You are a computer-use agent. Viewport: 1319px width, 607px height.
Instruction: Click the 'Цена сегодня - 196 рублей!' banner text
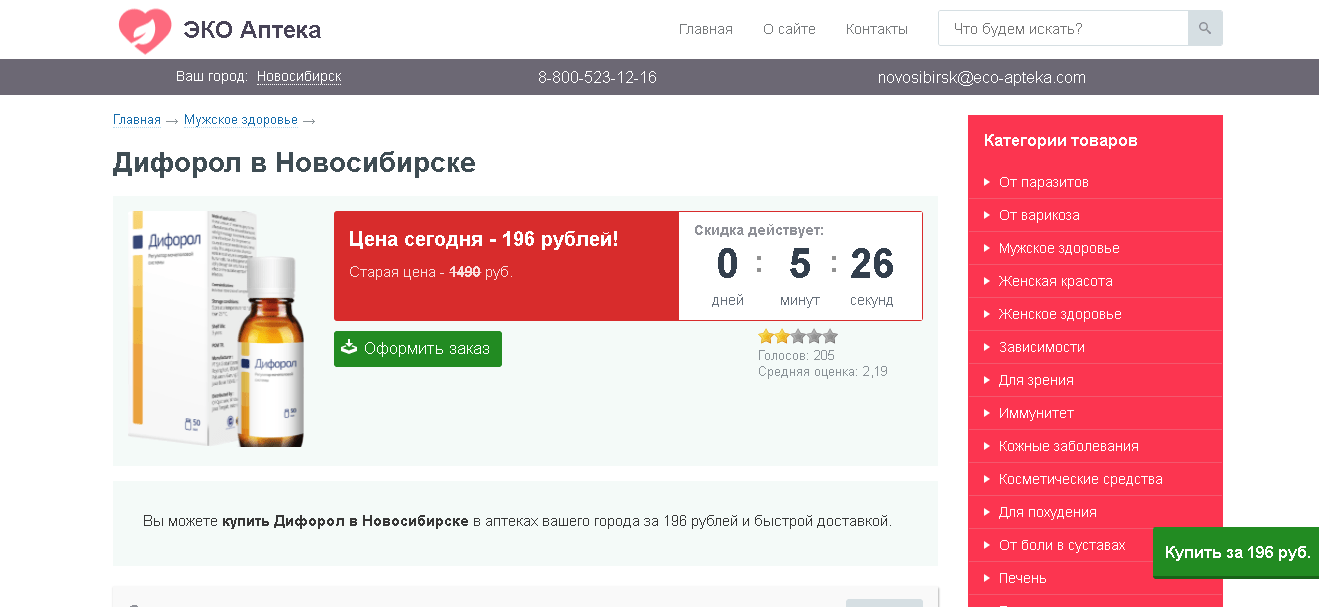pos(484,239)
